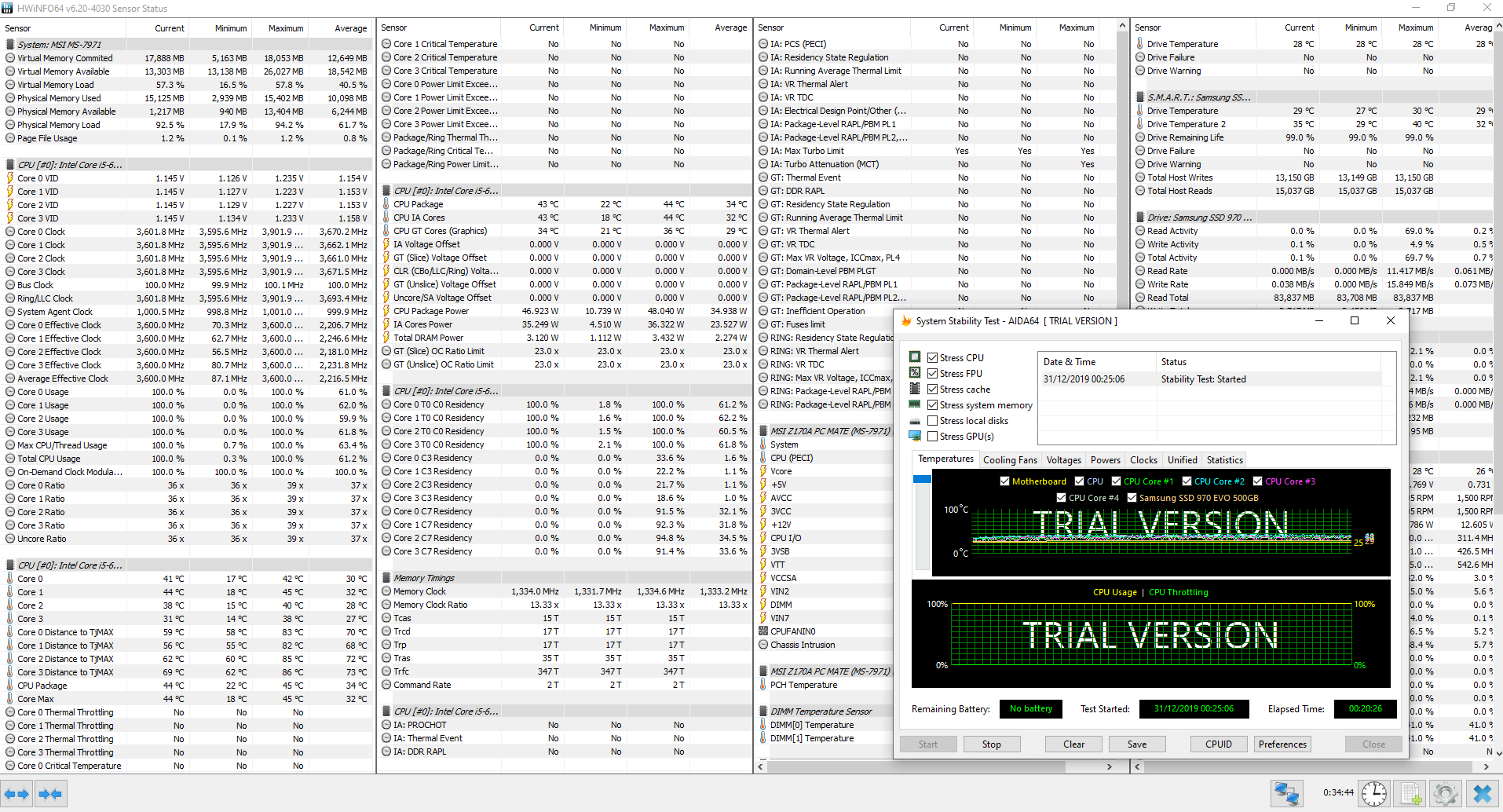
Task: Reset the timer using the clock icon
Action: click(1373, 794)
